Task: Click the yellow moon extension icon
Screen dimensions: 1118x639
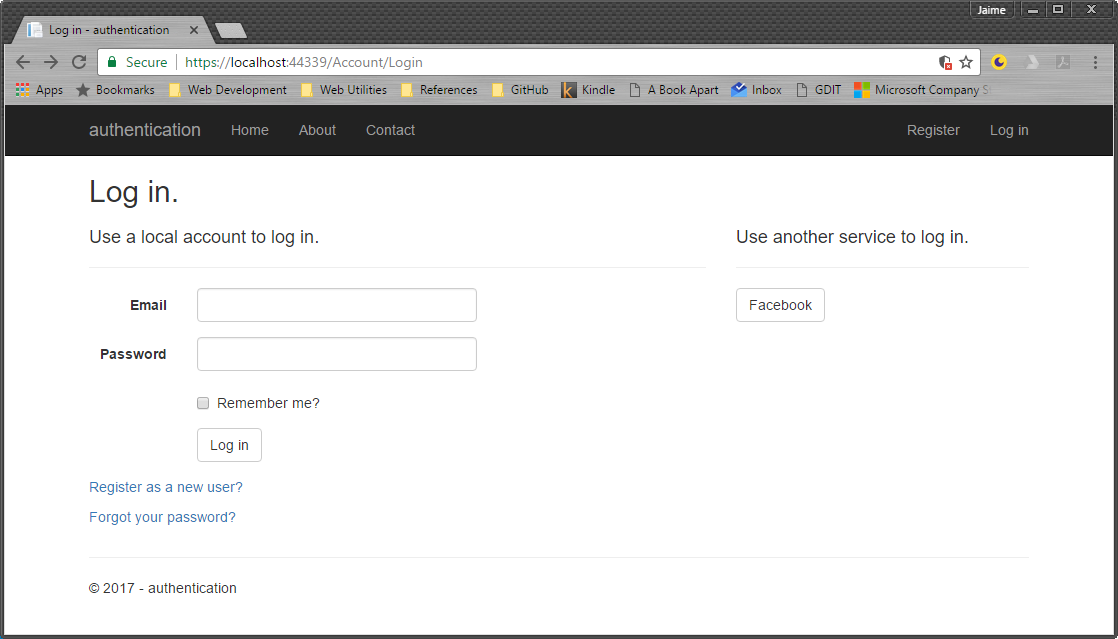Action: pos(999,62)
